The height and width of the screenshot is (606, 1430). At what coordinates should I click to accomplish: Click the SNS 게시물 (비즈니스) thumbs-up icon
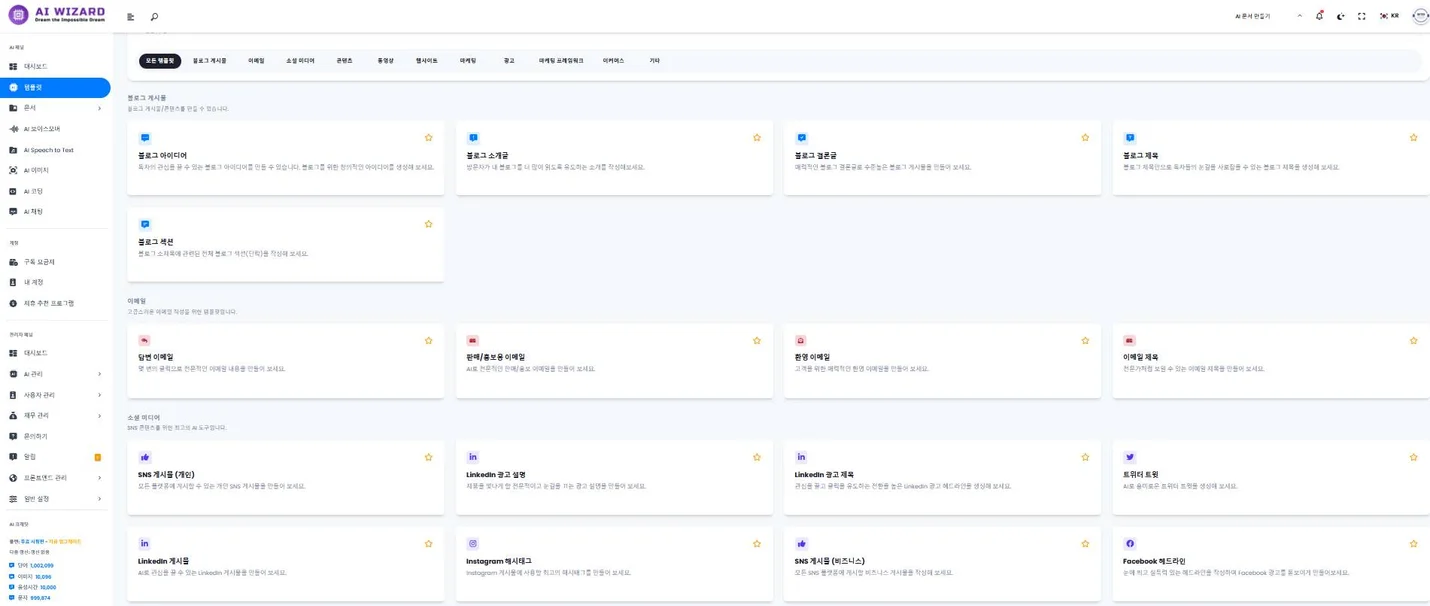coord(801,544)
